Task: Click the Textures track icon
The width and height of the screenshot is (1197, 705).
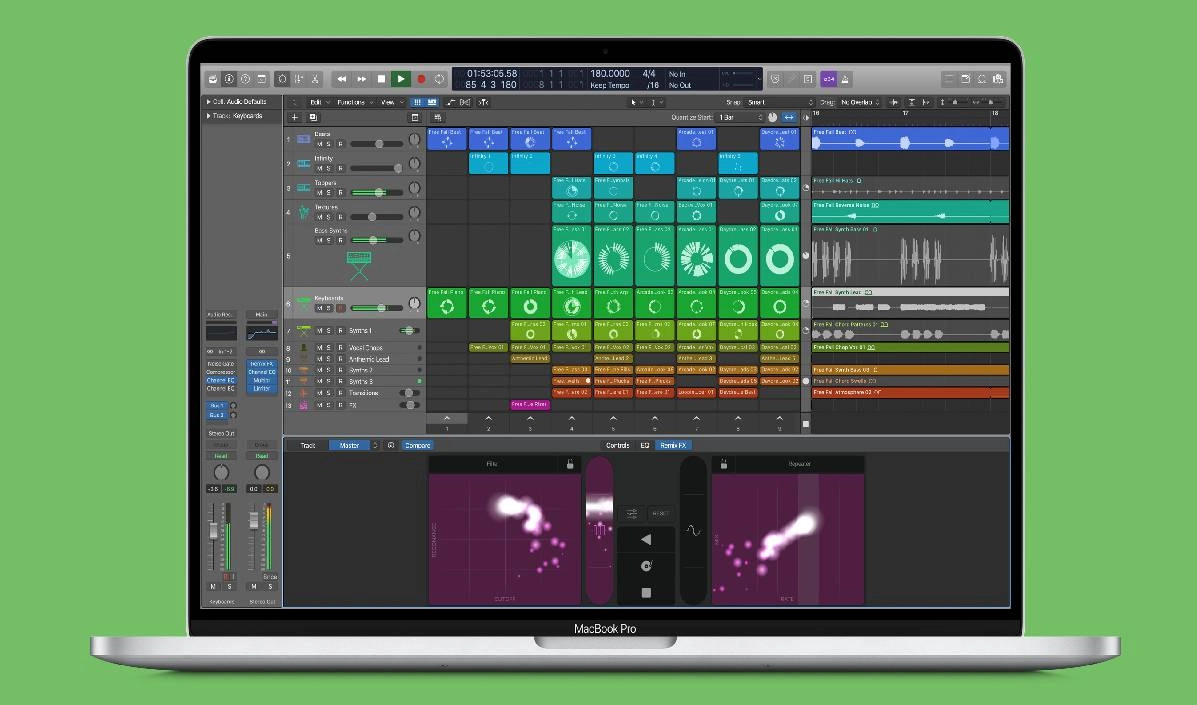Action: [x=304, y=212]
